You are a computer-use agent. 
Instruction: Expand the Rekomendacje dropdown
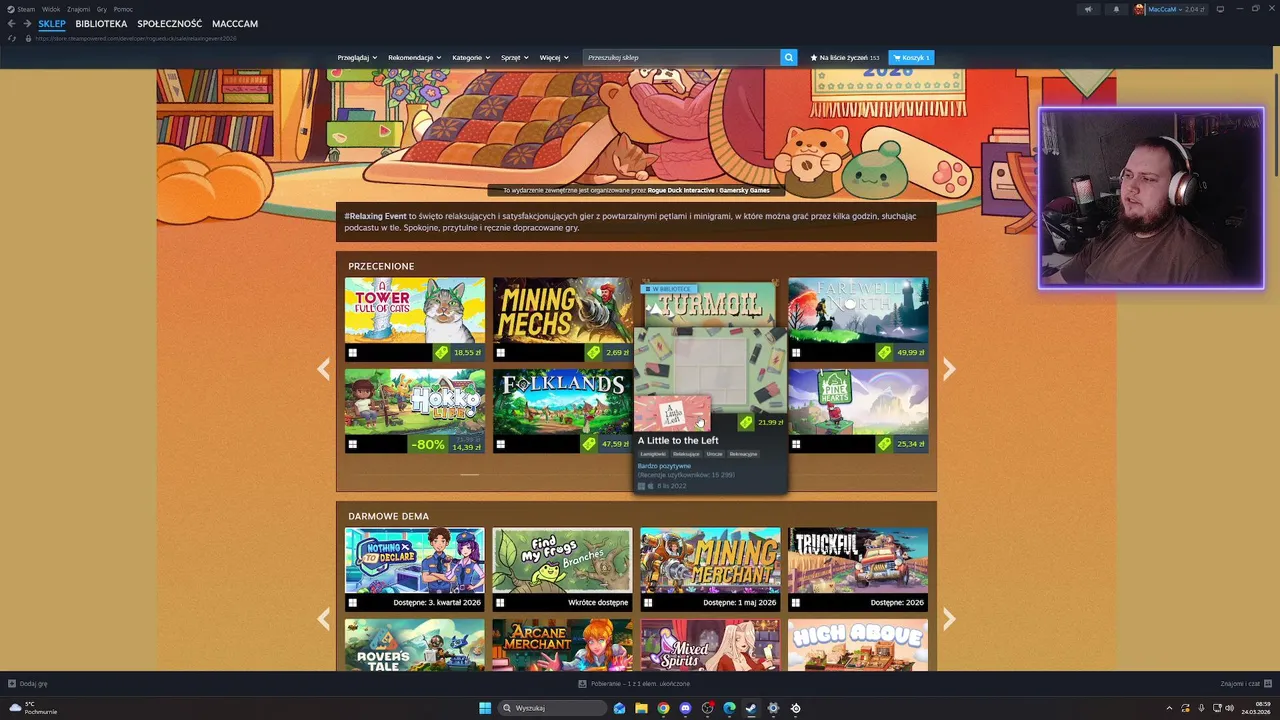(415, 58)
